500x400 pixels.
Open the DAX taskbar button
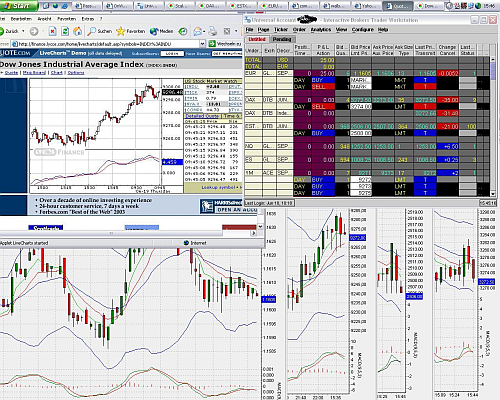[x=209, y=6]
